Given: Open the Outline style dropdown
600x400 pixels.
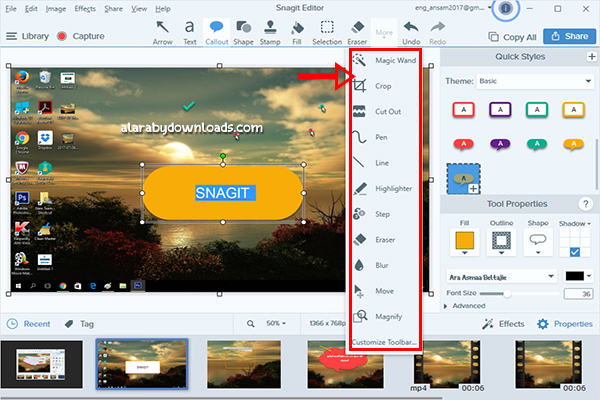Looking at the screenshot, I should coord(501,242).
